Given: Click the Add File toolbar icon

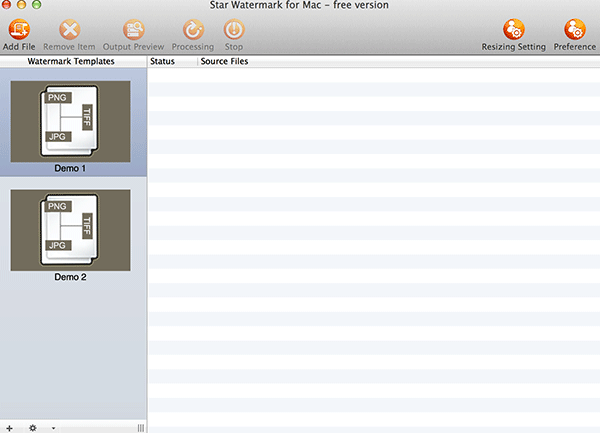Looking at the screenshot, I should (19, 31).
